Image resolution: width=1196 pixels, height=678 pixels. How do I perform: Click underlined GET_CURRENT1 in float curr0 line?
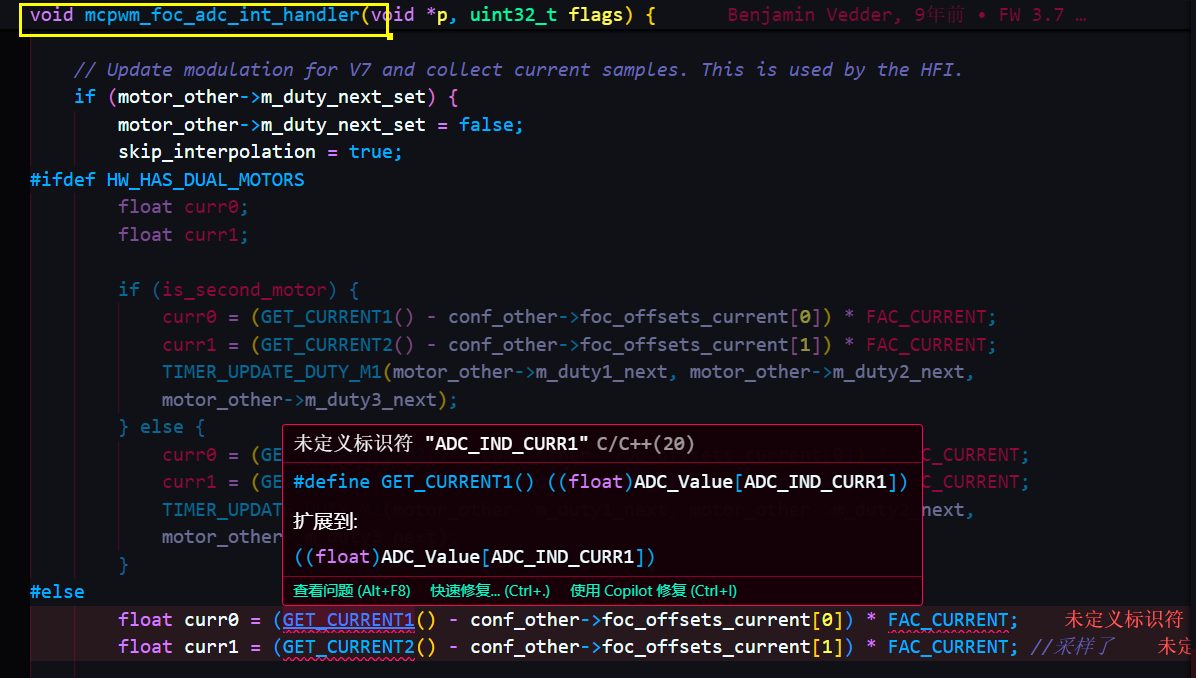[348, 620]
